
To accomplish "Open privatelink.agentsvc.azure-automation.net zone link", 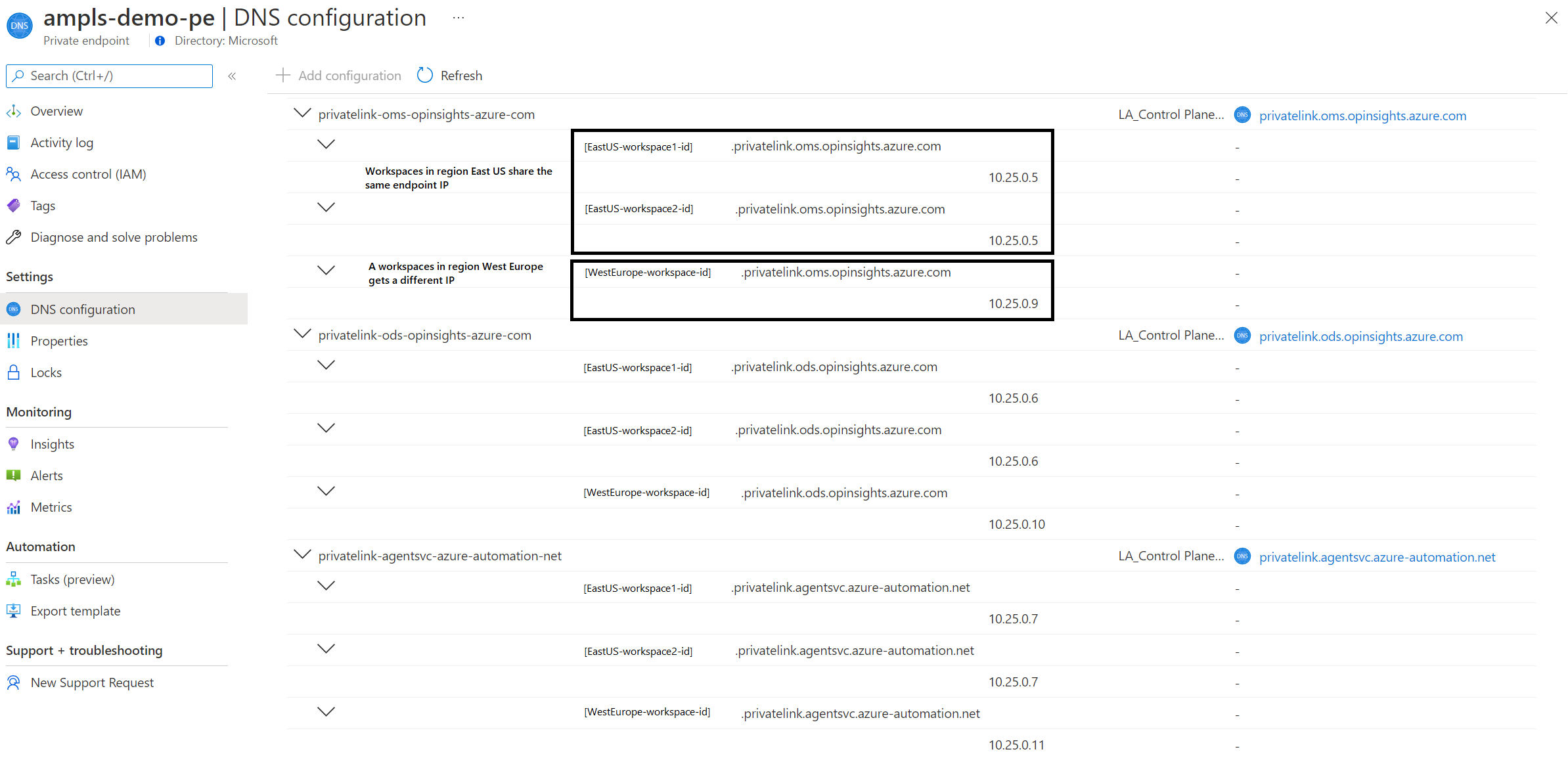I will coord(1376,557).
